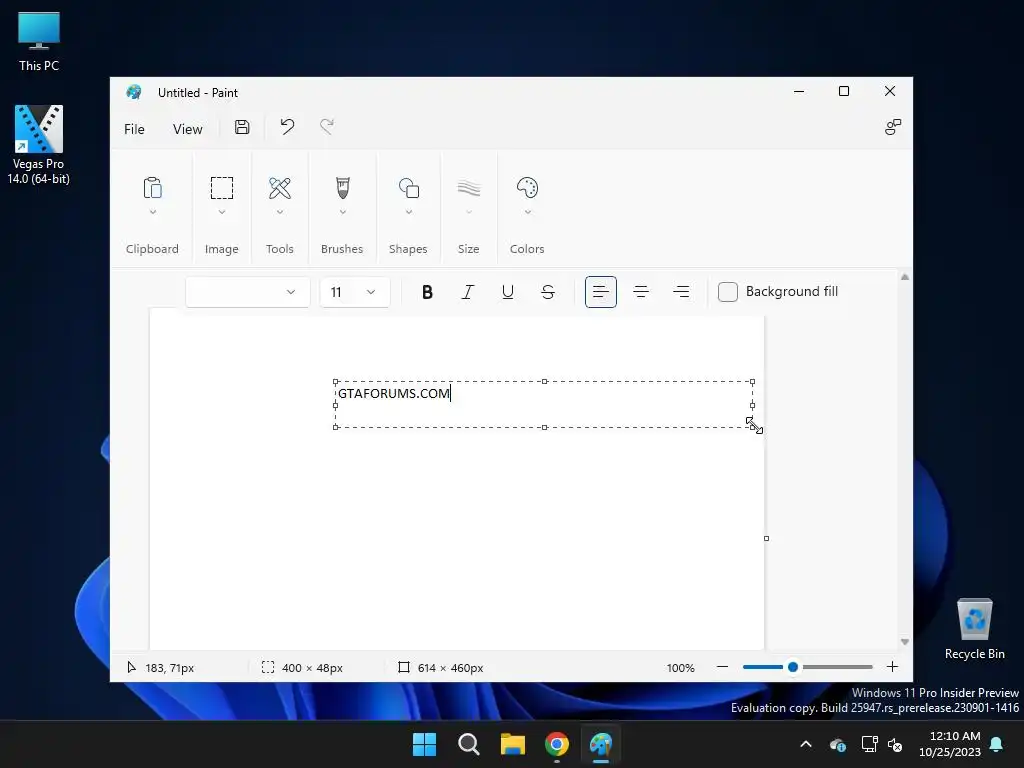
Task: Toggle Strikethrough text formatting
Action: pos(548,292)
